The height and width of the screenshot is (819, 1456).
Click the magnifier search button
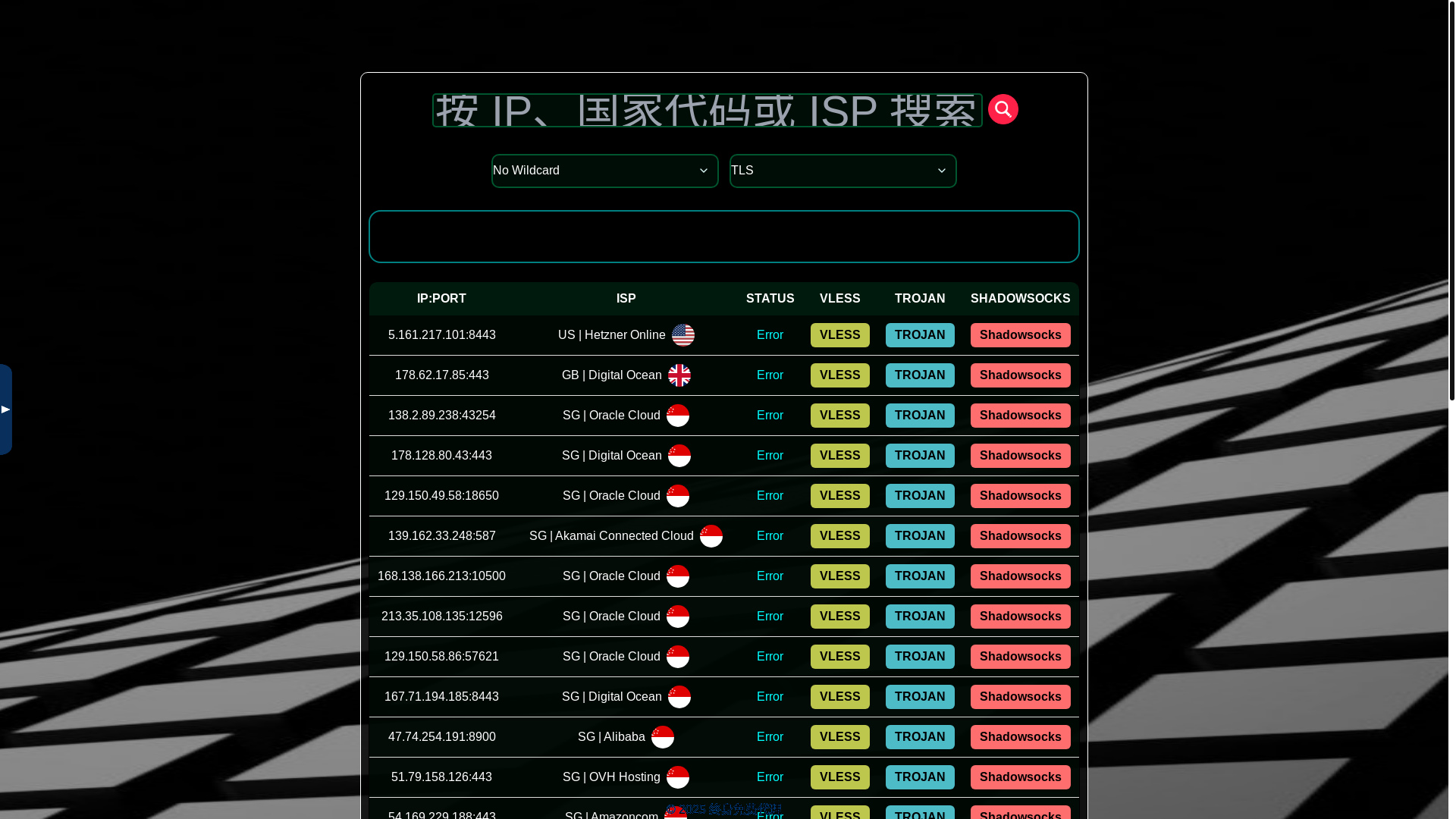1003,109
